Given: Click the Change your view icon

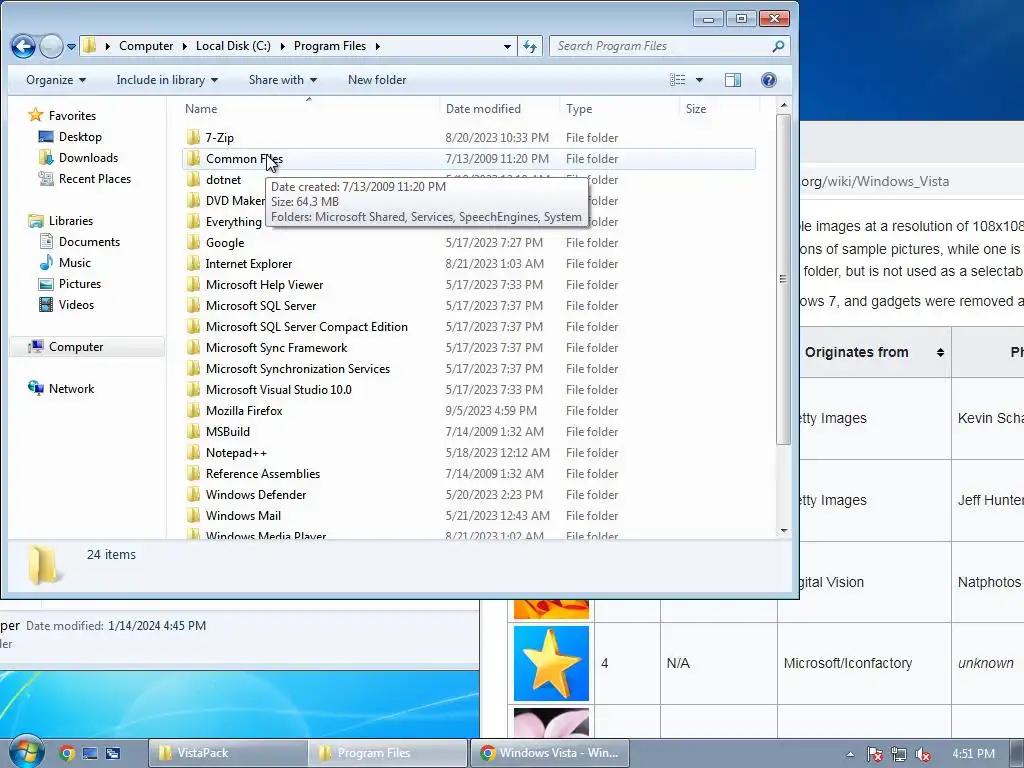Looking at the screenshot, I should 677,80.
